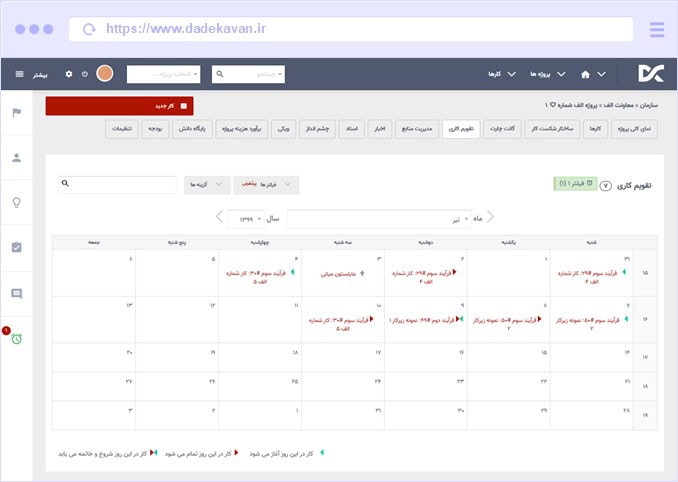
Task: Click the home icon in navbar
Action: click(585, 74)
